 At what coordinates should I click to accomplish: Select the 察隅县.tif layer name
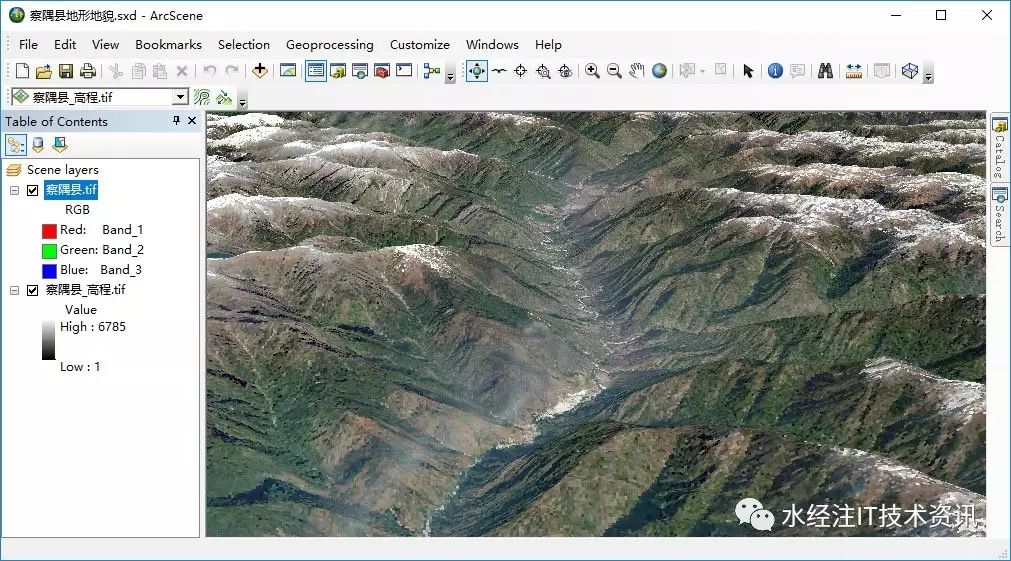[71, 190]
